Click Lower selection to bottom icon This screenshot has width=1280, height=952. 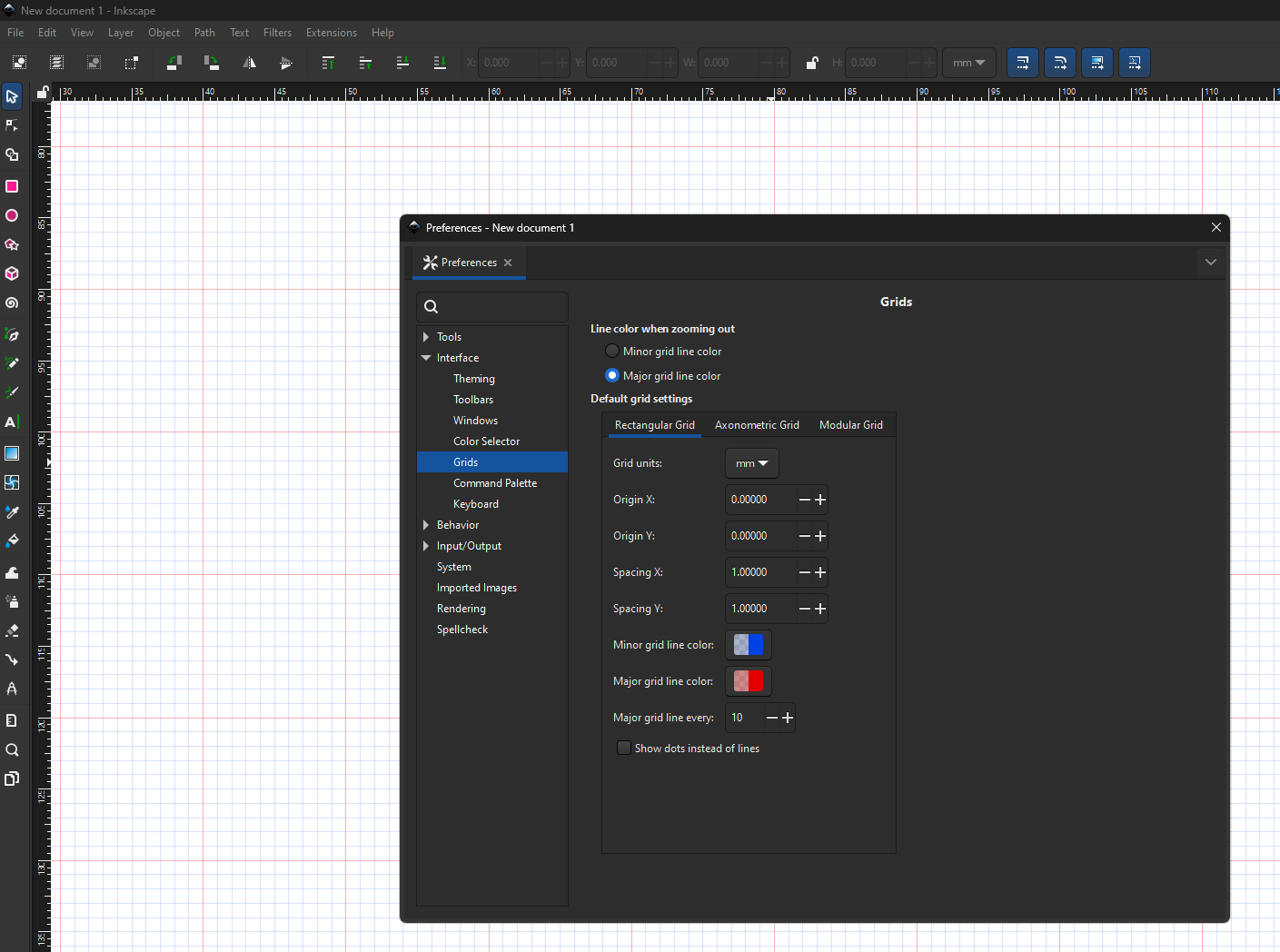[440, 63]
